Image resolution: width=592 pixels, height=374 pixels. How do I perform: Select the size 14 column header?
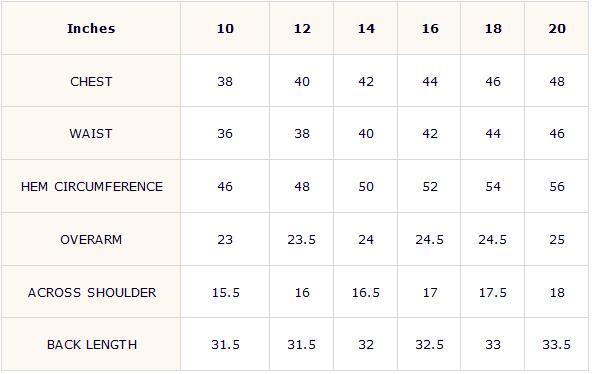[366, 29]
